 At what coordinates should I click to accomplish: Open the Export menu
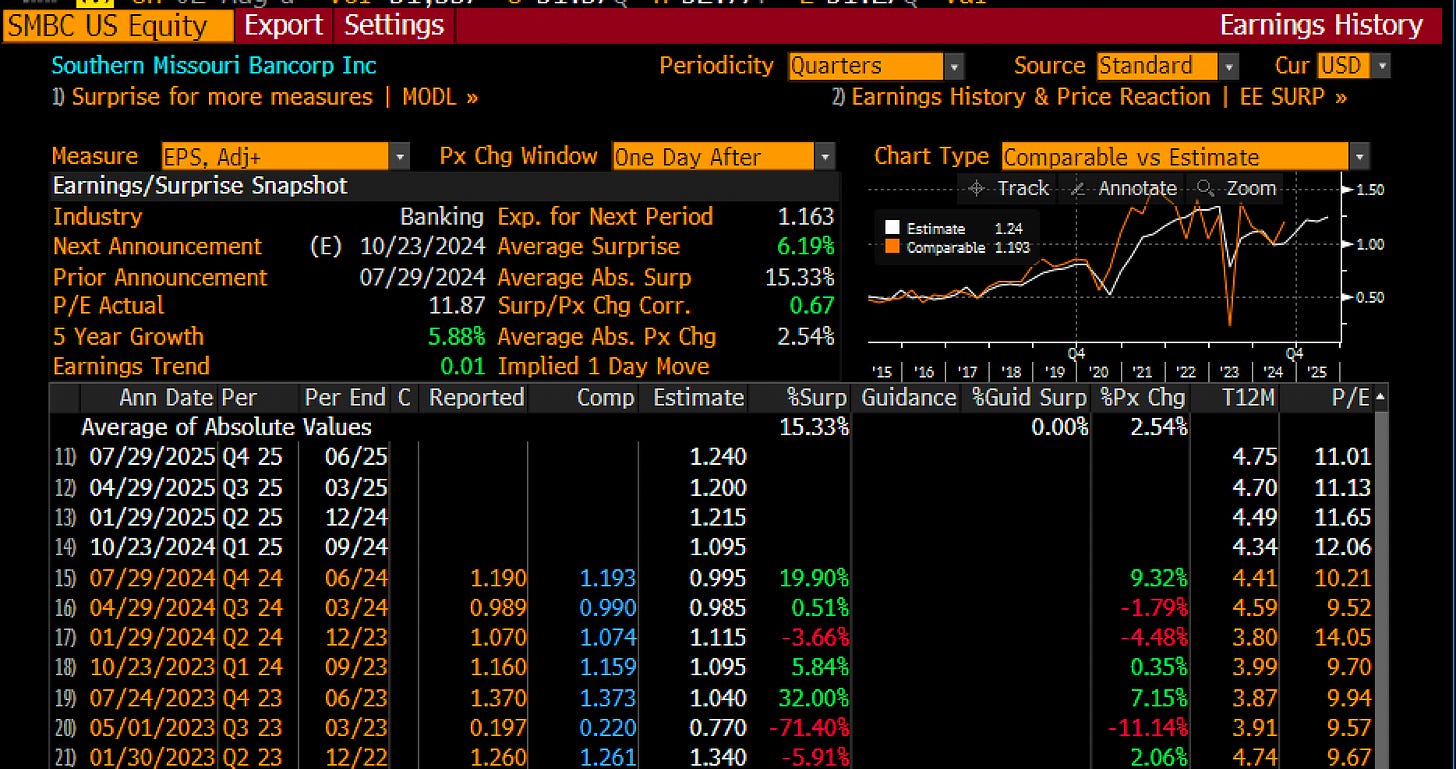pos(285,25)
